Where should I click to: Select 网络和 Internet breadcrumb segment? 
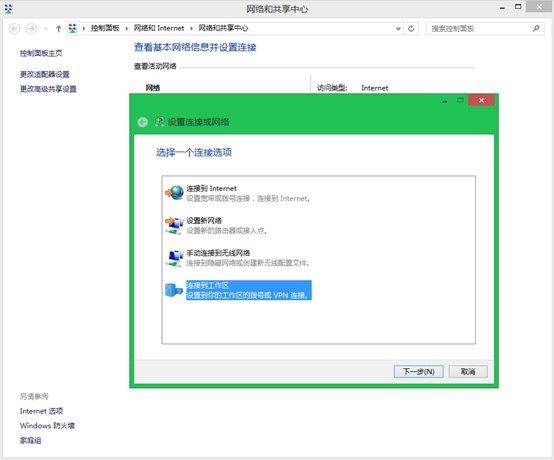click(159, 28)
